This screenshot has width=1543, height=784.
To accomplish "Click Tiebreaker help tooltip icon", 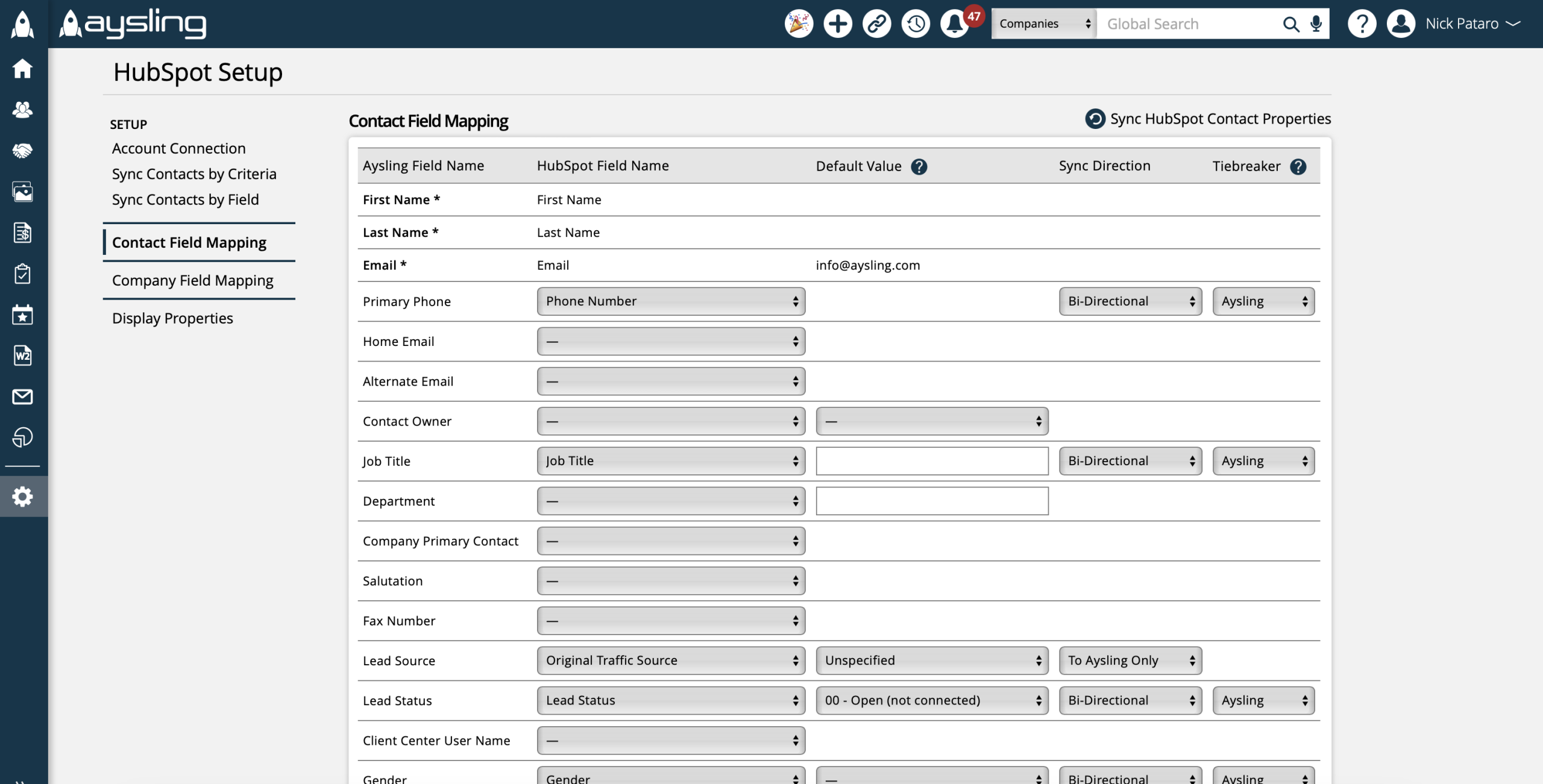I will pyautogui.click(x=1298, y=166).
